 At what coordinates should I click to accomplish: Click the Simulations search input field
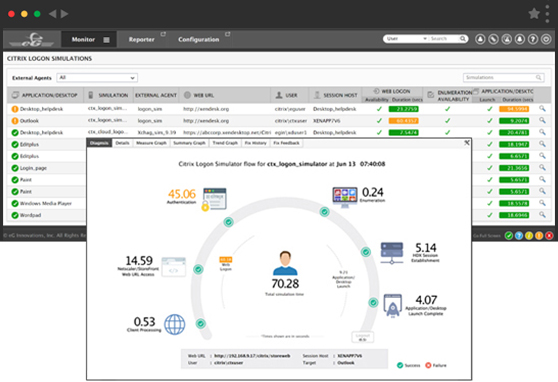tap(504, 77)
